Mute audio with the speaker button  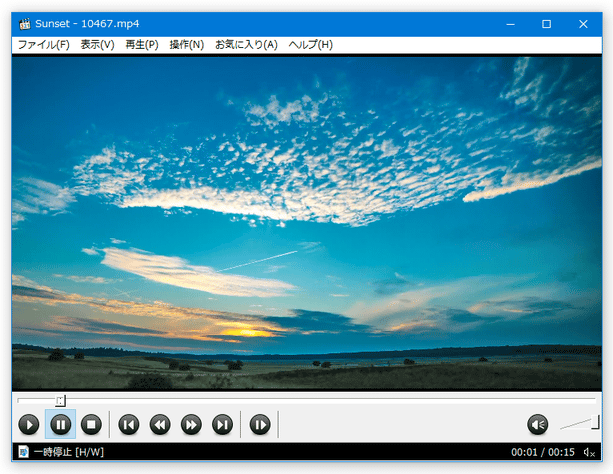coord(538,425)
